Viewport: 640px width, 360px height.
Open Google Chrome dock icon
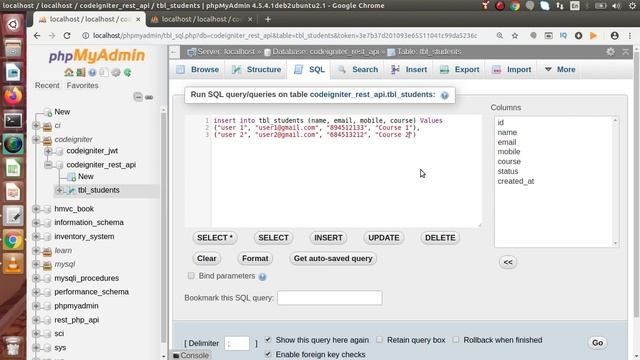13,240
